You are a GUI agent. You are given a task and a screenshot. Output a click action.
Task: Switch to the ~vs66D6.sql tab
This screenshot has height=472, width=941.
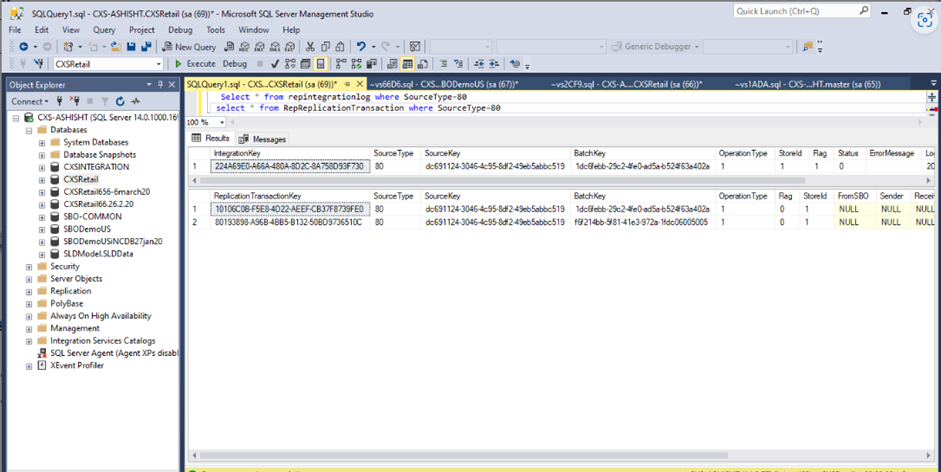(443, 85)
